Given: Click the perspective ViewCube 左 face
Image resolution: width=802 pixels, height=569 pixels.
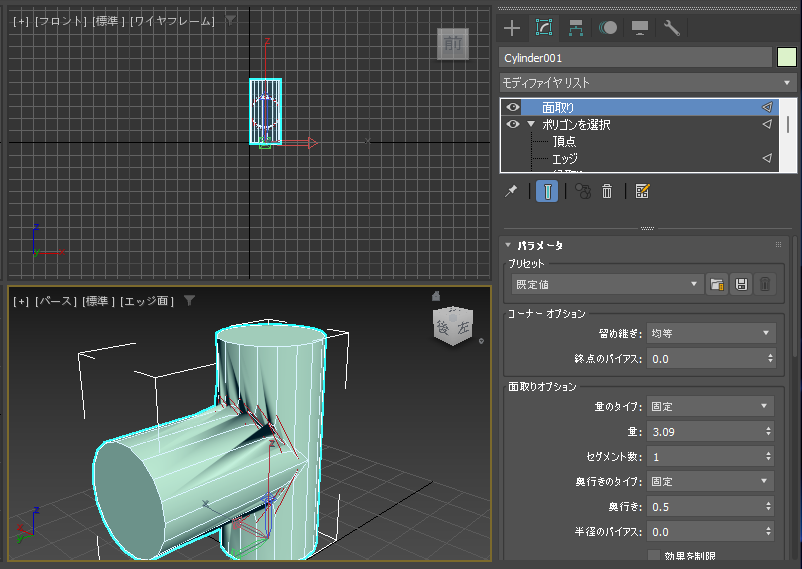Looking at the screenshot, I should [x=463, y=328].
